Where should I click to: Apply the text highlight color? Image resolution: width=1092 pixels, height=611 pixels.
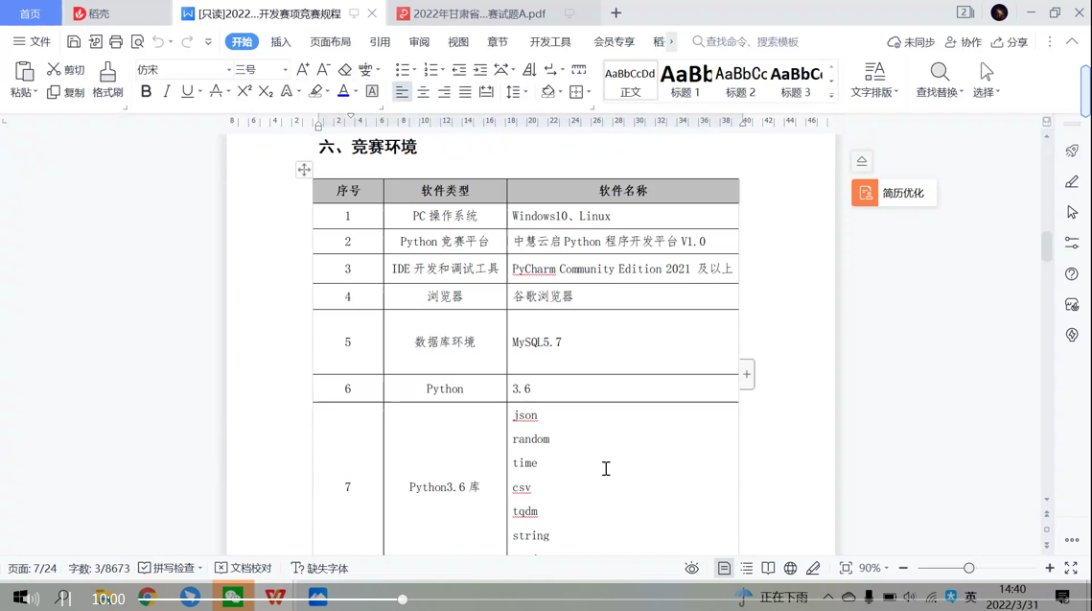pos(315,91)
